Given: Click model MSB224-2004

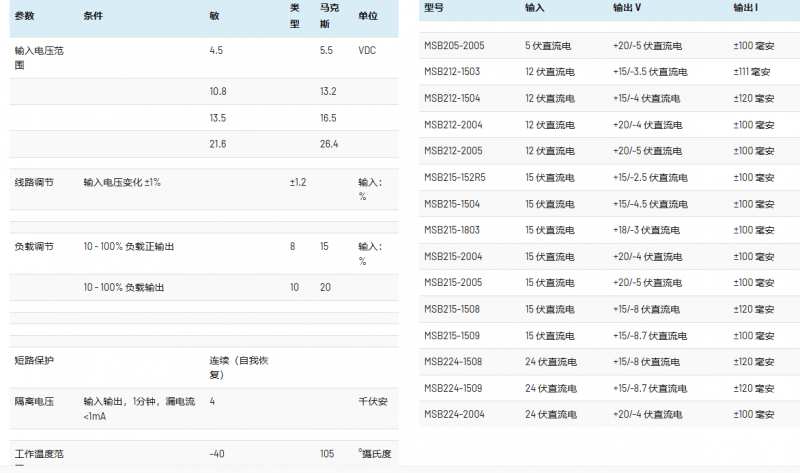Looking at the screenshot, I should pos(454,414).
